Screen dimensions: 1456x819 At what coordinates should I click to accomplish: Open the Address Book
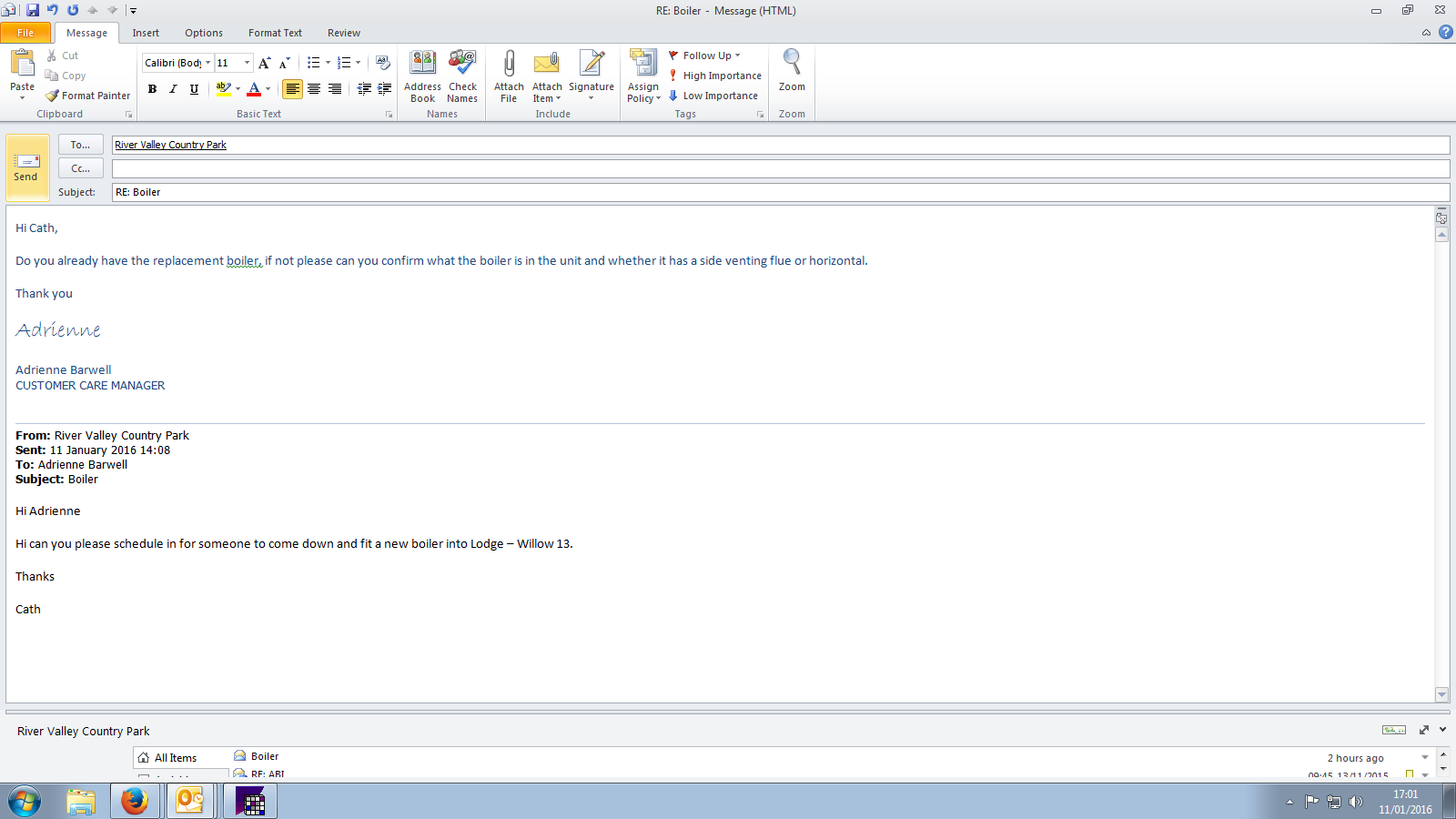click(422, 76)
